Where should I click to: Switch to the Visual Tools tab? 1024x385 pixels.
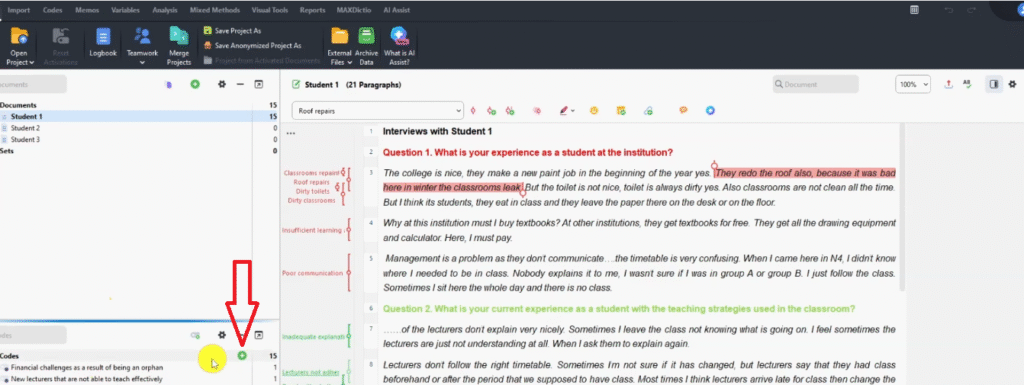click(x=270, y=10)
